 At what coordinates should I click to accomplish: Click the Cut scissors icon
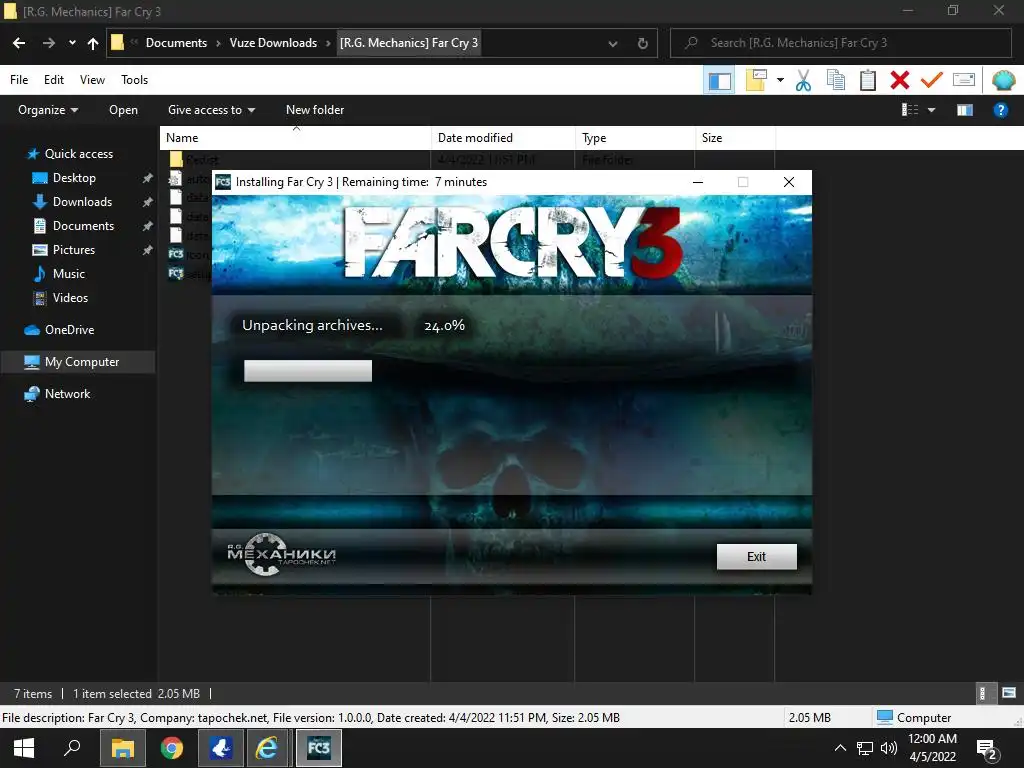click(x=803, y=80)
